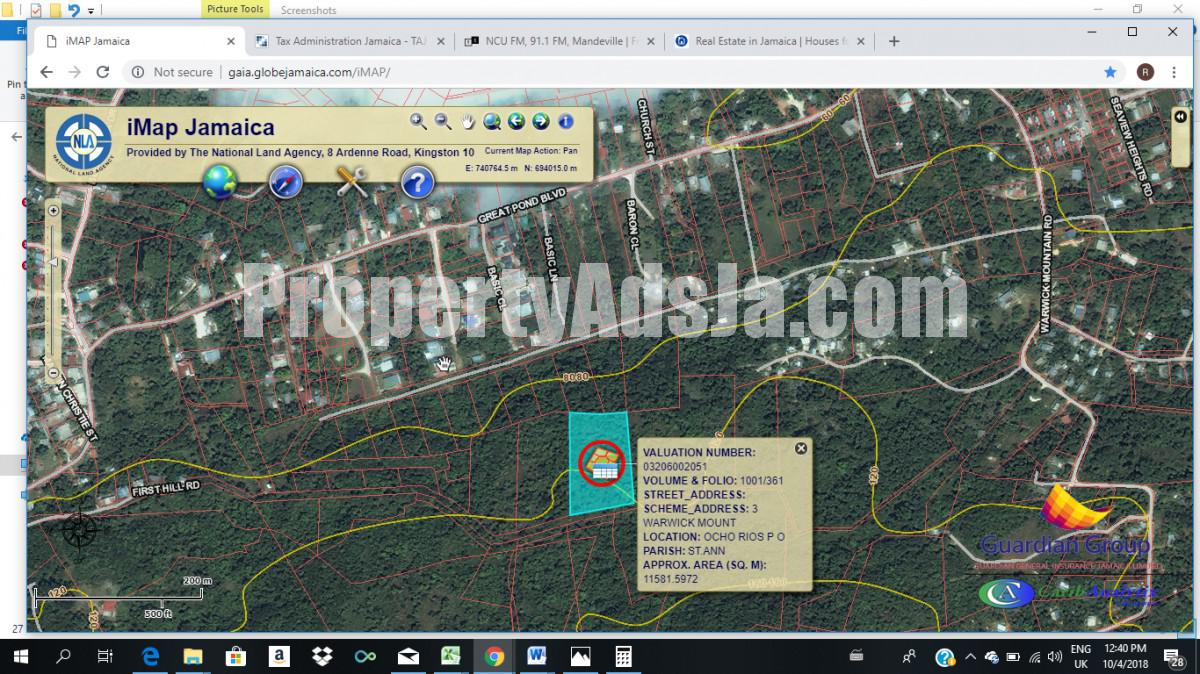This screenshot has width=1200, height=674.
Task: Open iMap Help via question mark icon
Action: click(x=418, y=182)
